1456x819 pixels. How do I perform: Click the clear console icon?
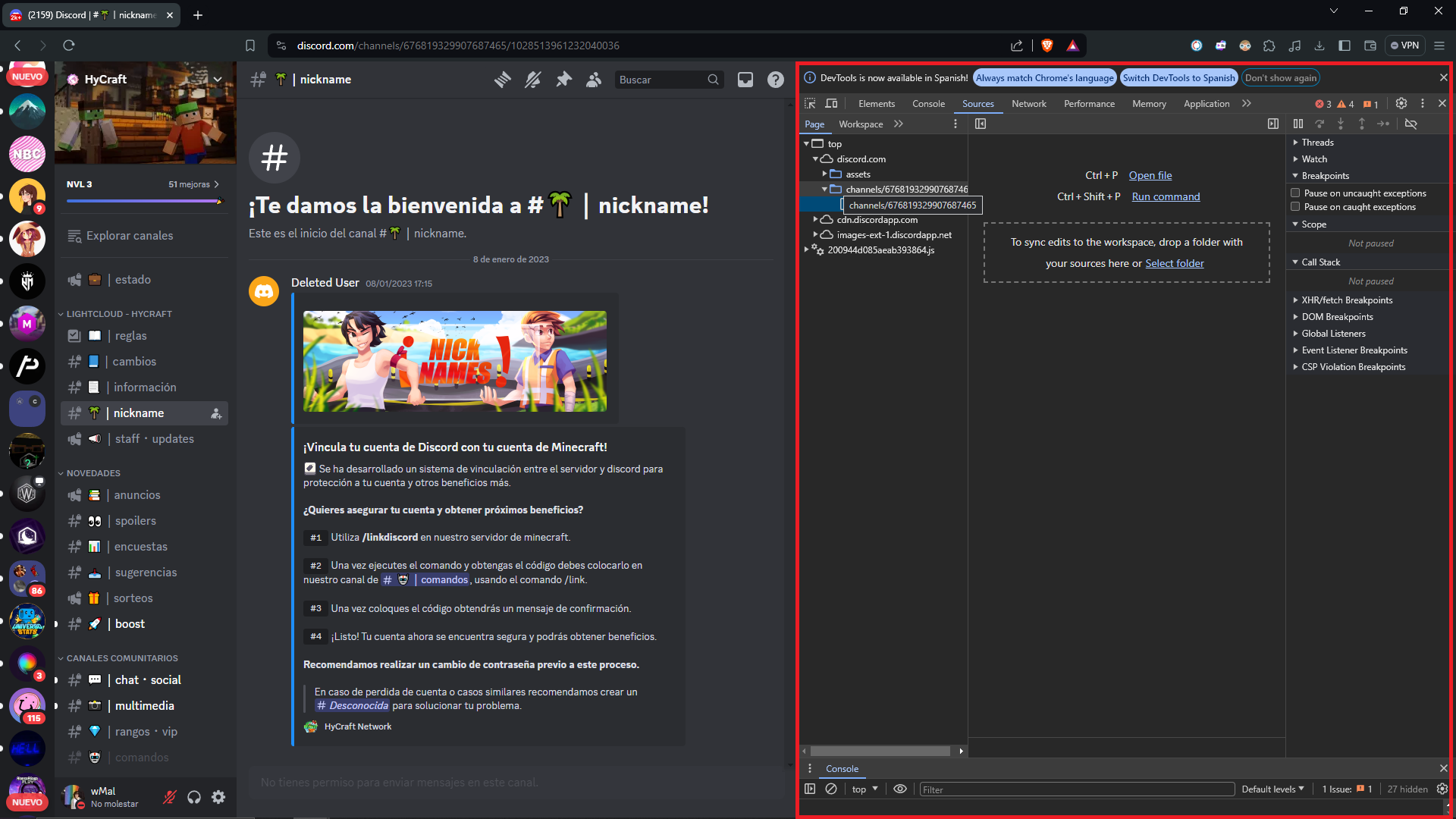click(831, 789)
